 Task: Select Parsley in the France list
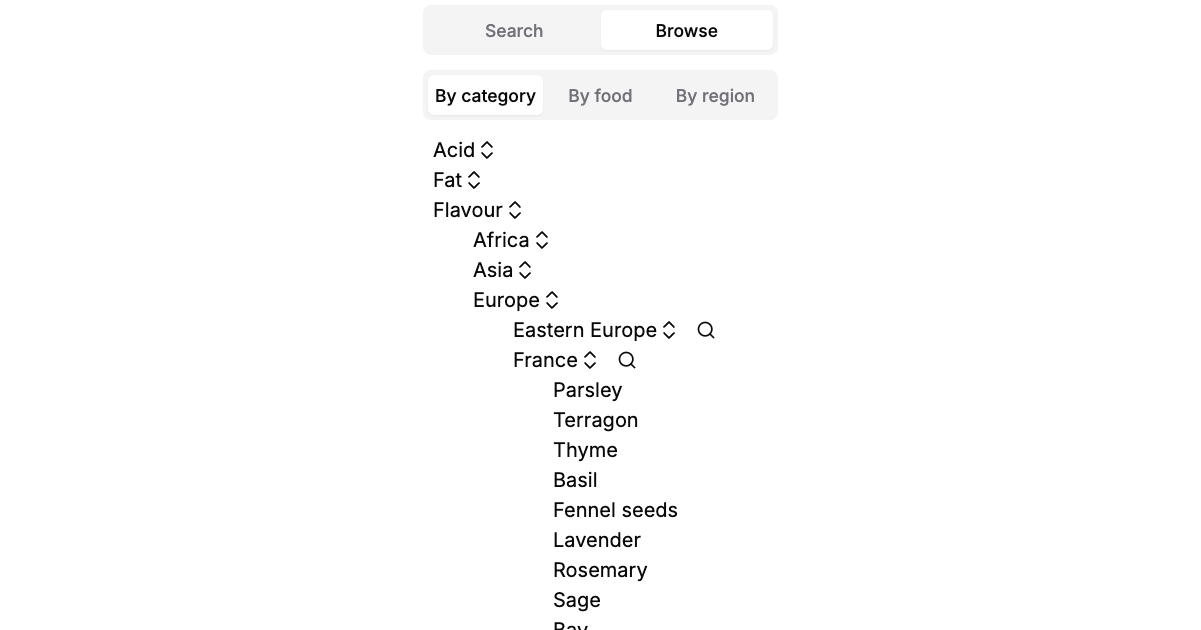[587, 390]
